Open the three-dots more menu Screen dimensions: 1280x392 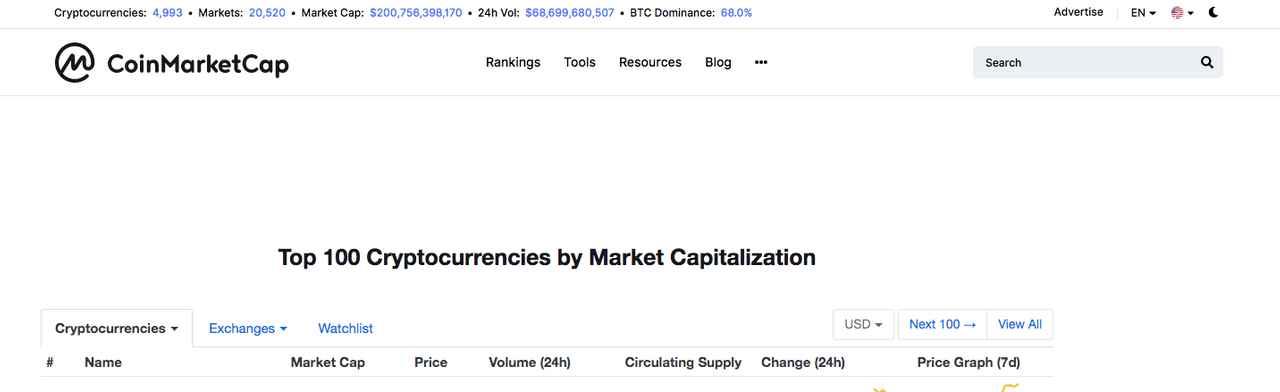(x=761, y=62)
